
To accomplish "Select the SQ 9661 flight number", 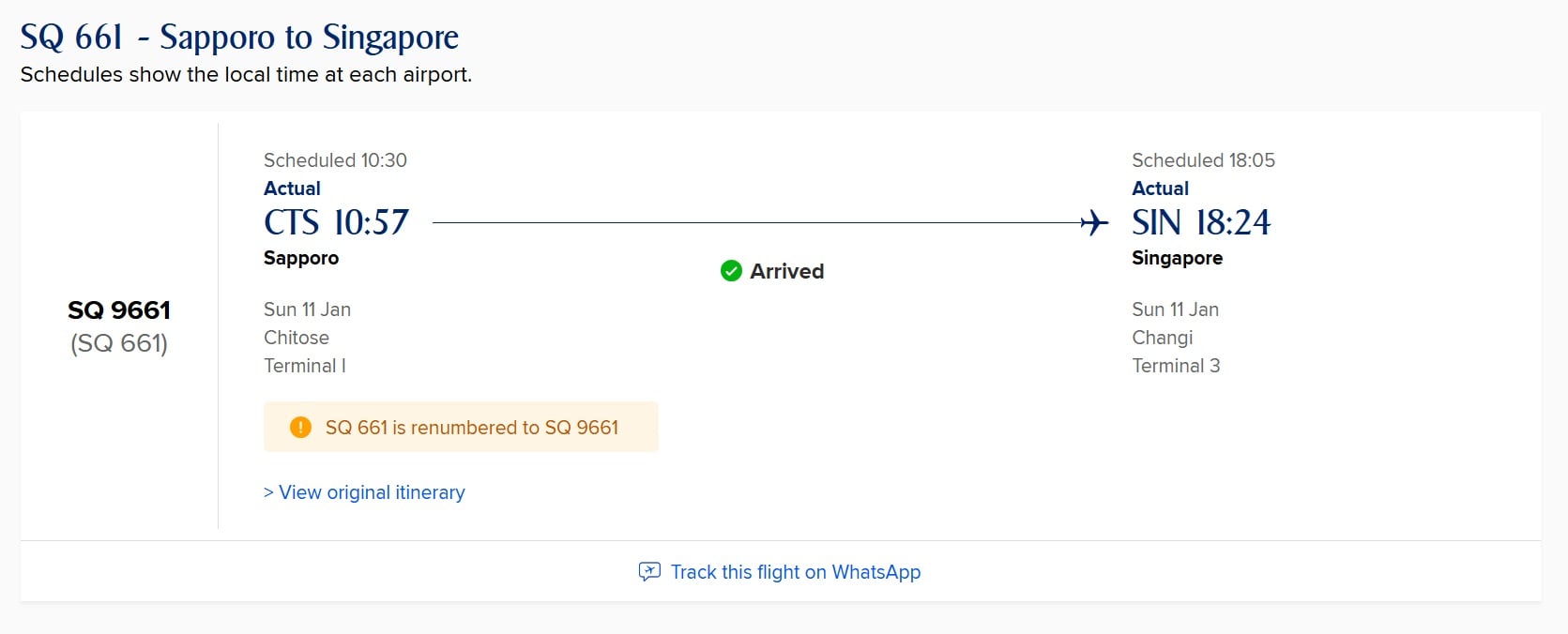I will [119, 310].
